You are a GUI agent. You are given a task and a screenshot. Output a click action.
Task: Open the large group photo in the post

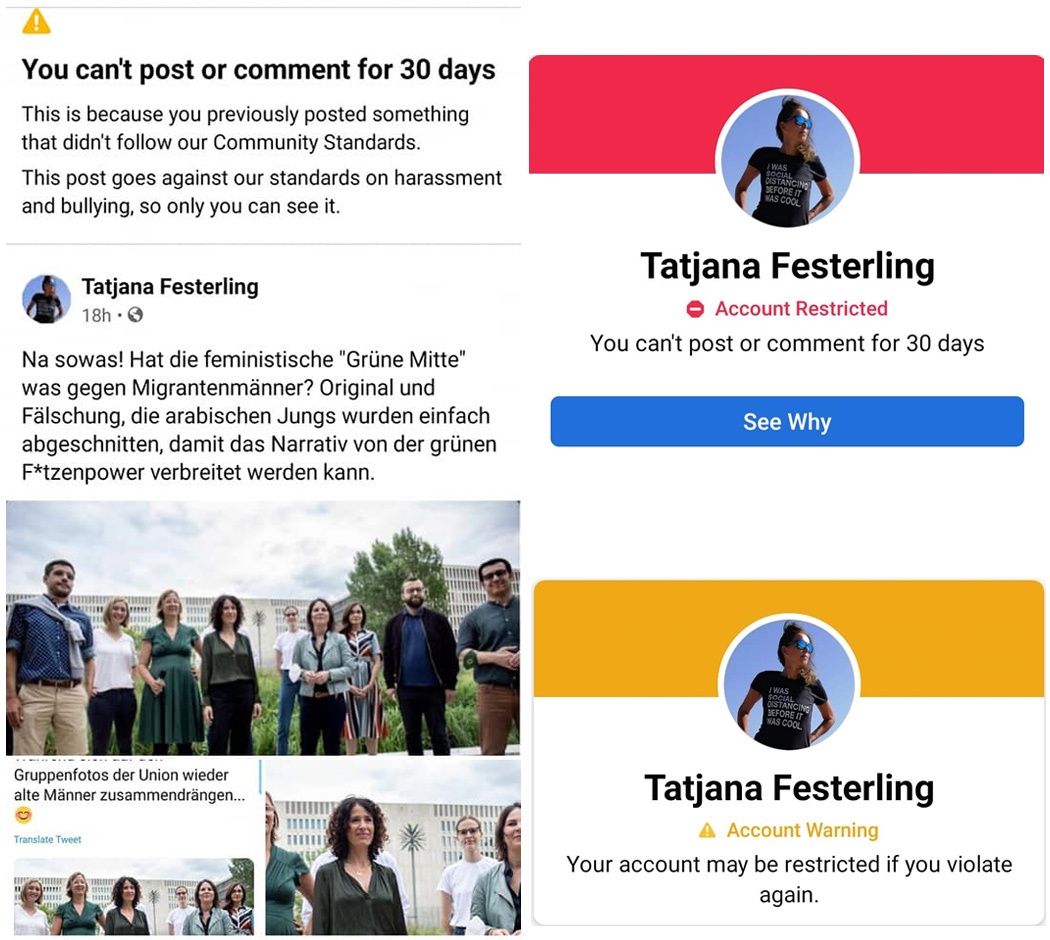tap(263, 628)
